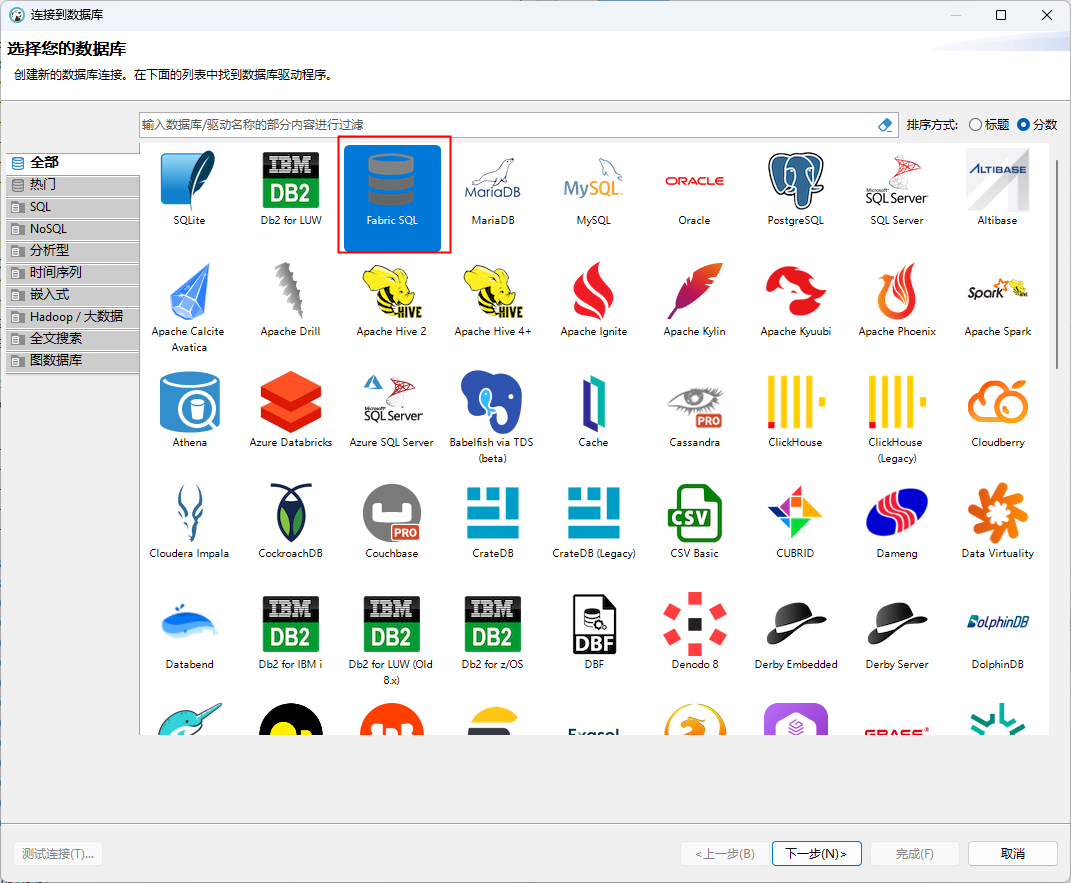Click the 下一步(N) button
The width and height of the screenshot is (1071, 883).
(x=816, y=854)
